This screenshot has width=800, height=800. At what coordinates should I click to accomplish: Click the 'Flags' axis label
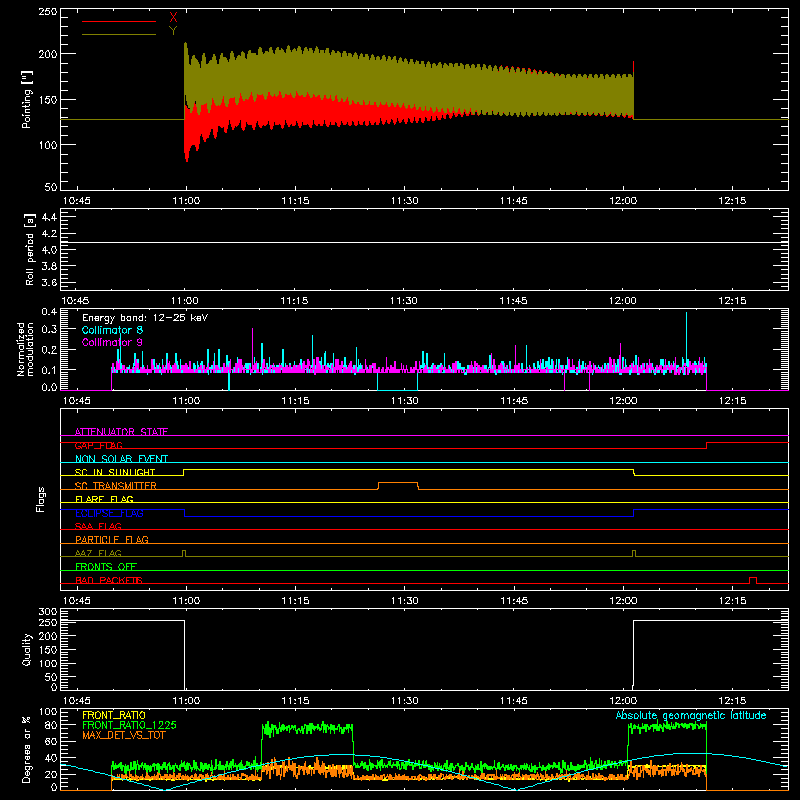[40, 499]
